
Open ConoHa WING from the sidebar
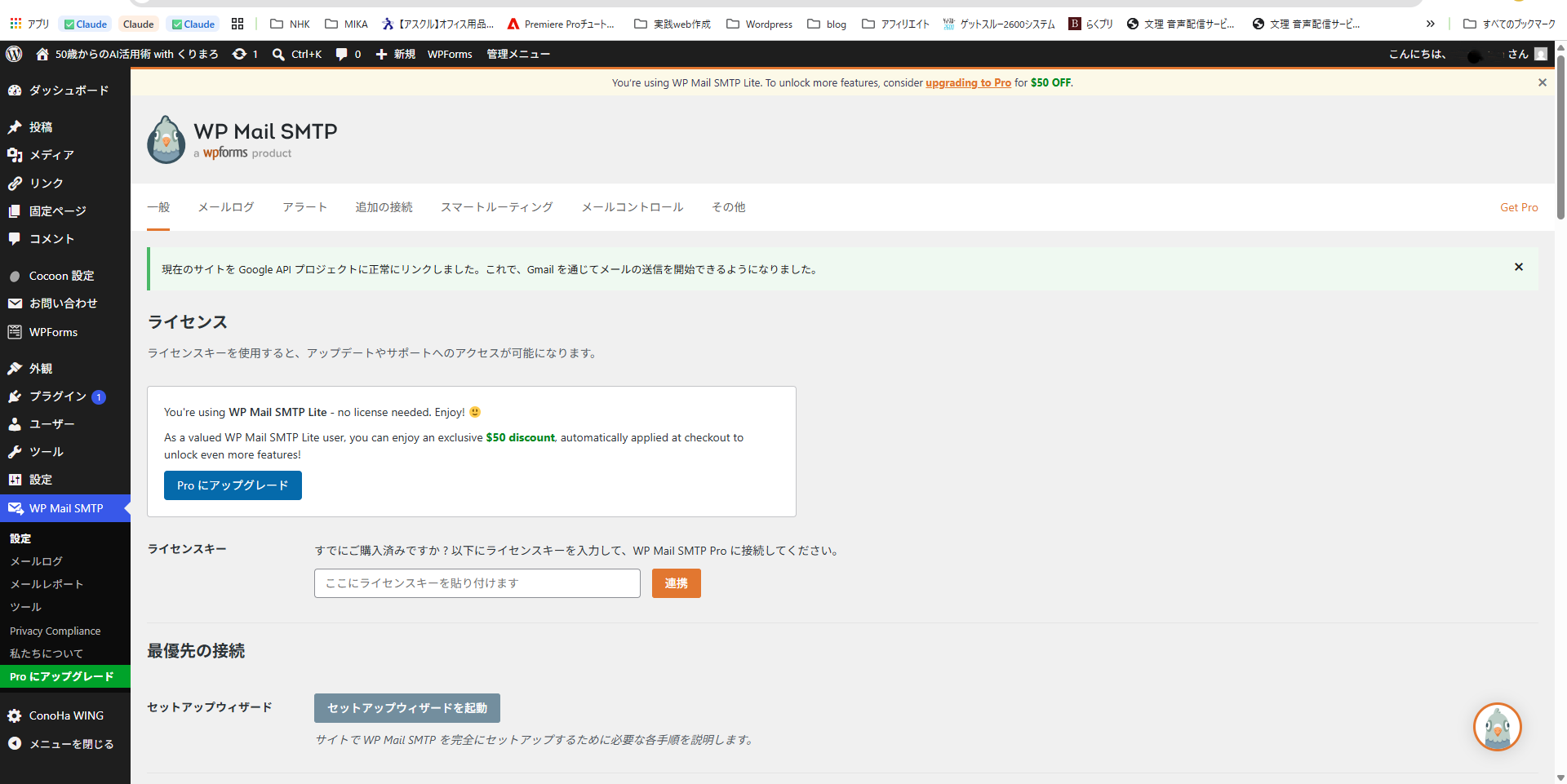[x=65, y=715]
